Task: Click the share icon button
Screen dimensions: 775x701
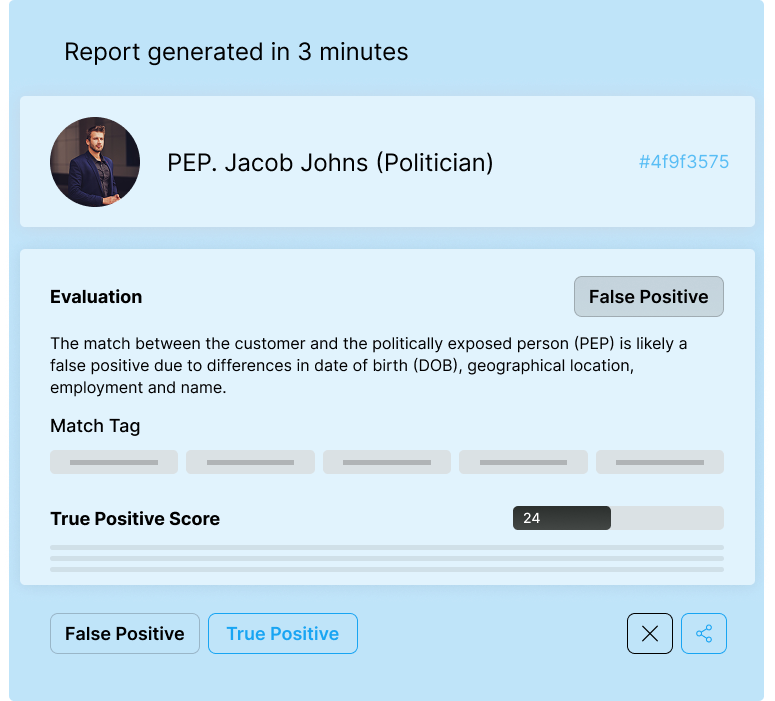Action: pyautogui.click(x=704, y=633)
